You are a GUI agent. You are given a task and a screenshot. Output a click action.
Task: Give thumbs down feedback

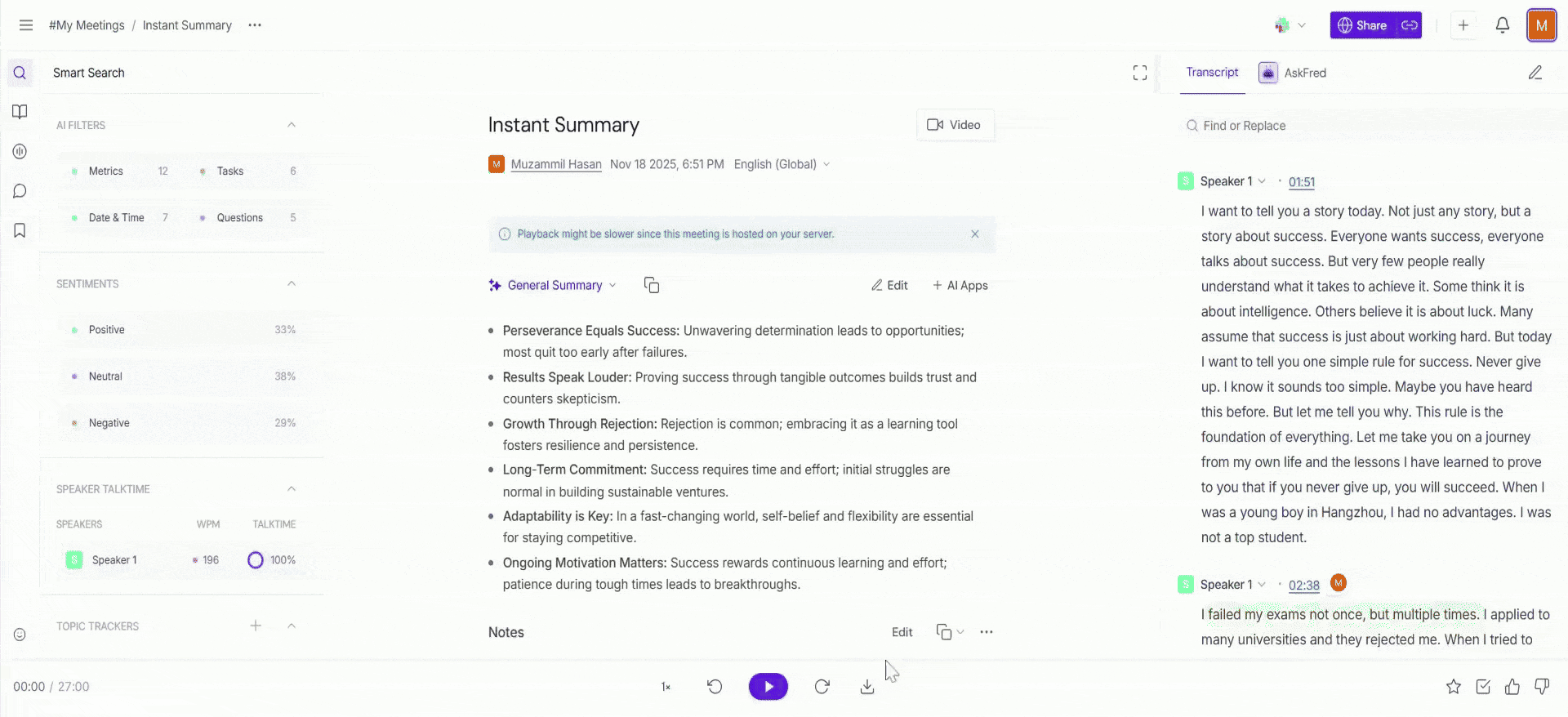[x=1542, y=687]
